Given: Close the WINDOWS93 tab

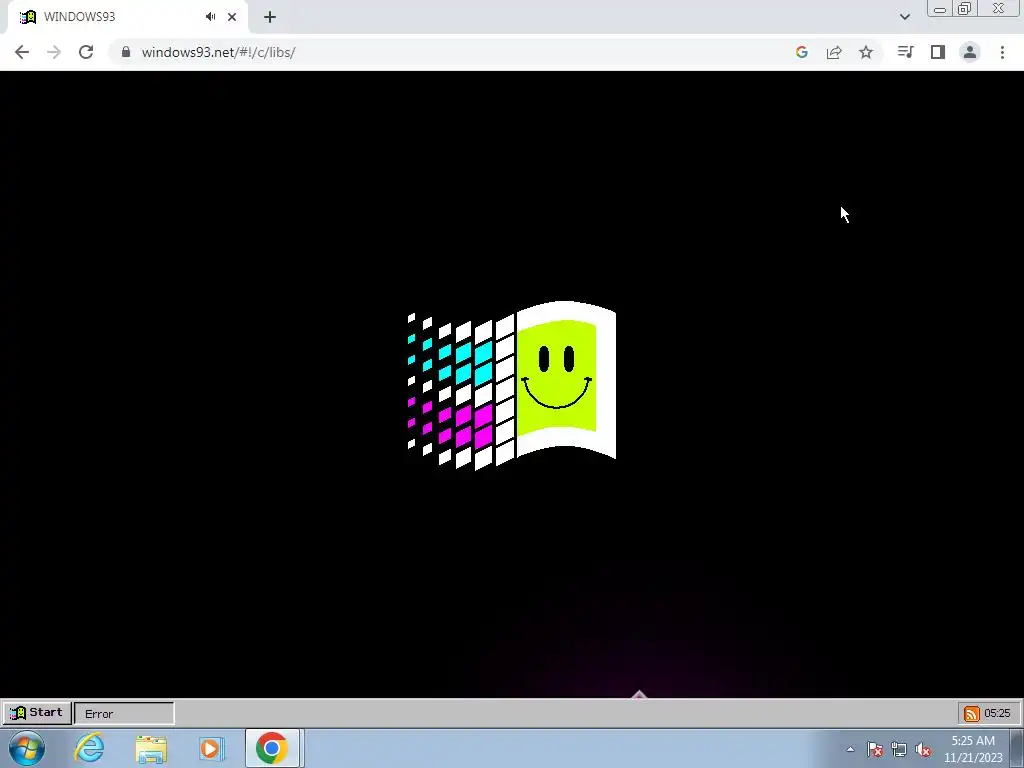Looking at the screenshot, I should [232, 17].
